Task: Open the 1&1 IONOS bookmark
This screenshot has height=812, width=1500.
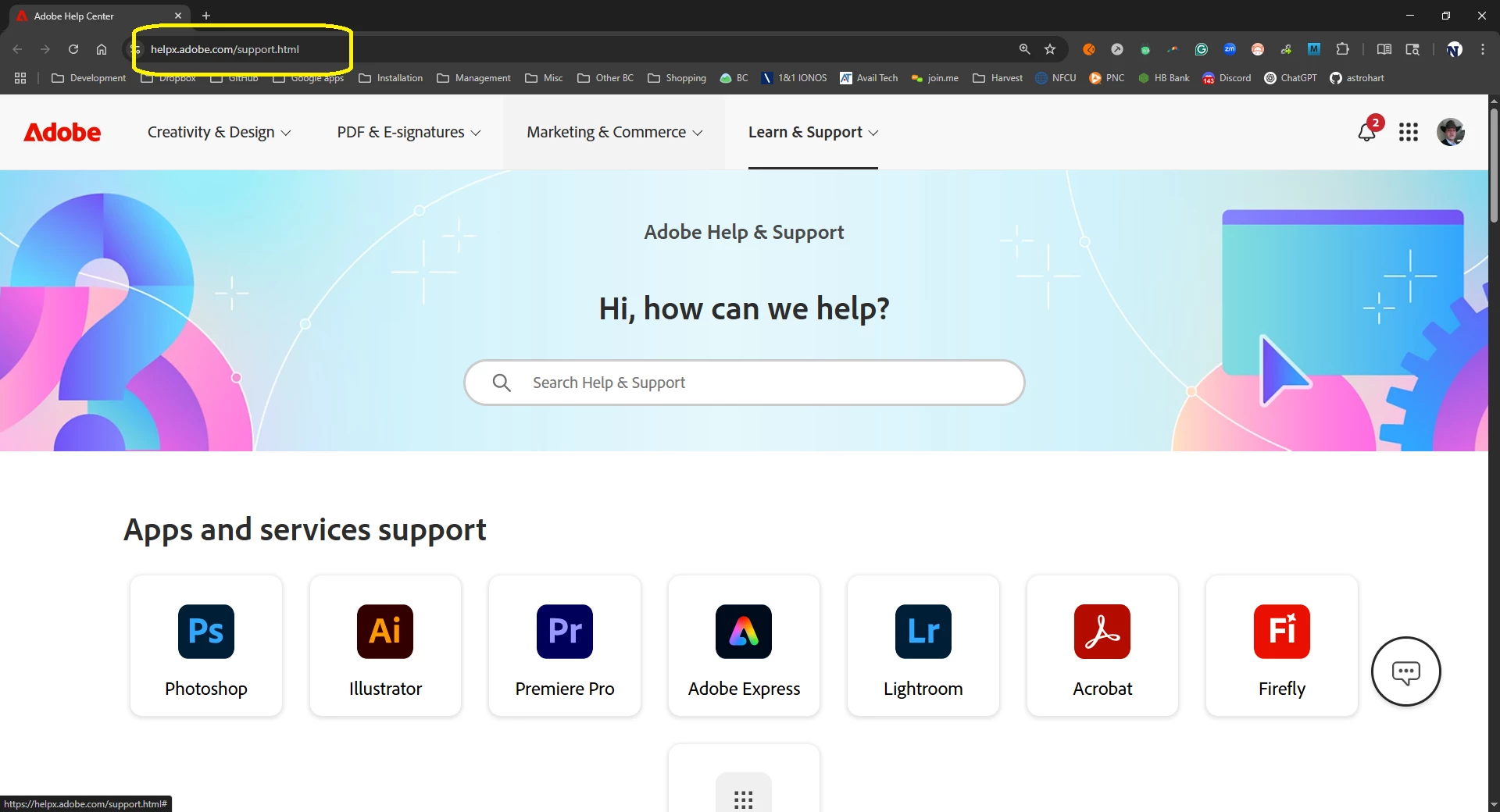Action: pos(794,78)
